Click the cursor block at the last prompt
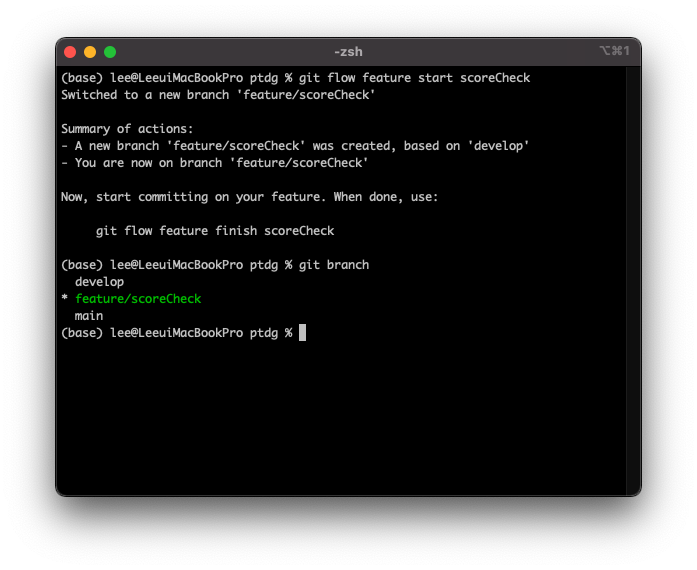697x570 pixels. 302,333
